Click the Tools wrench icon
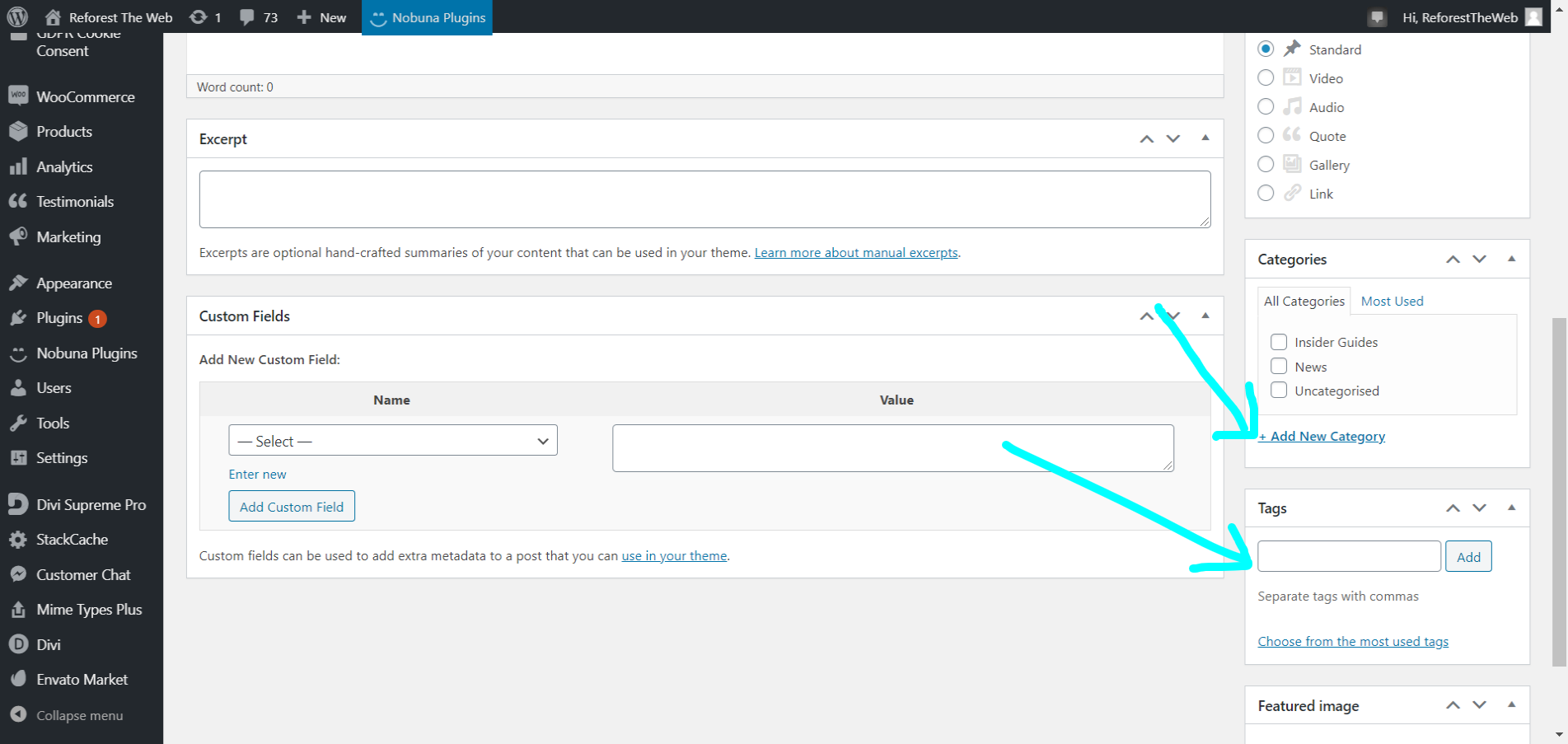 coord(18,423)
